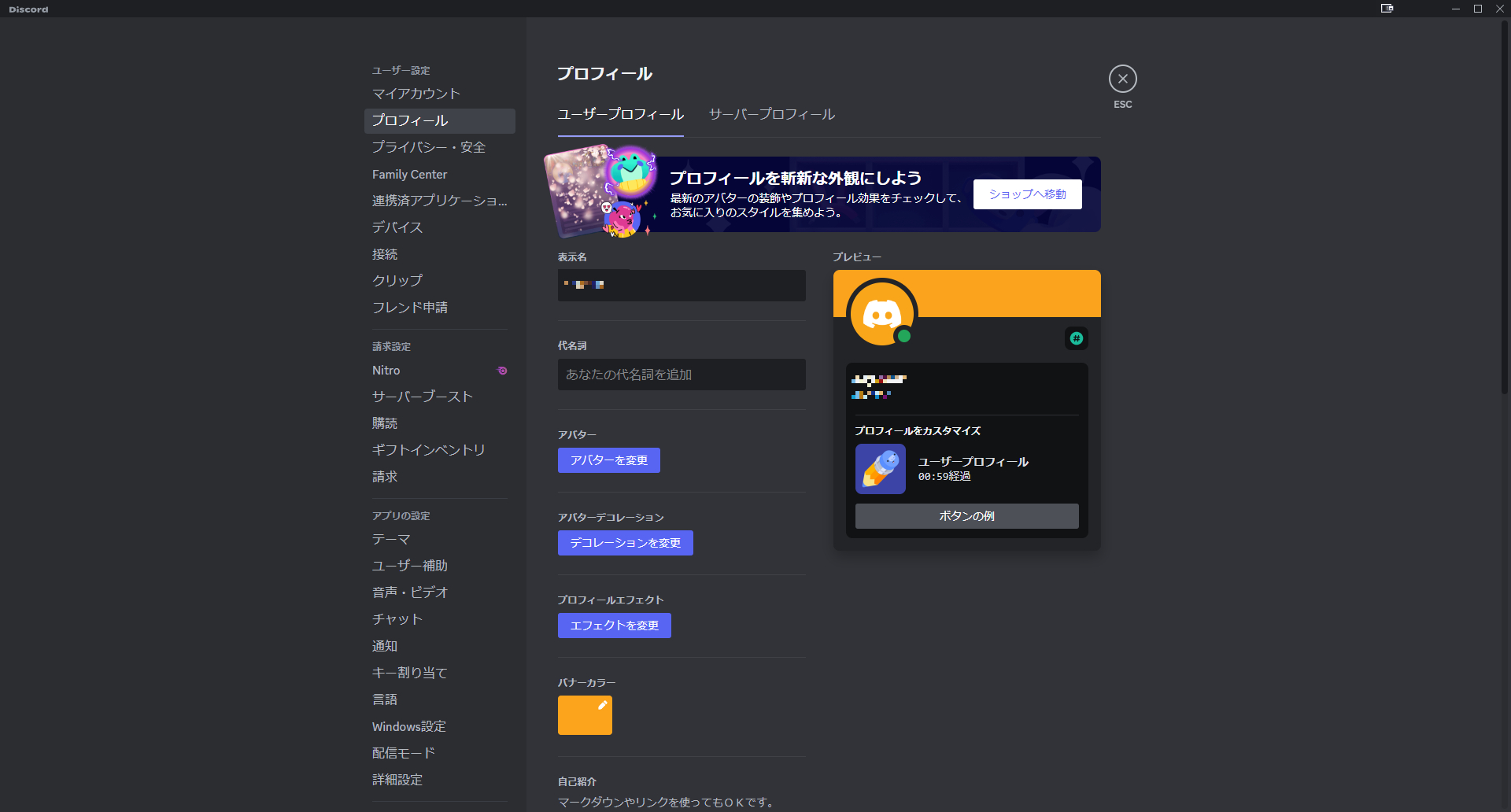1511x812 pixels.
Task: Click the pencil thumbnail in preview card
Action: click(881, 469)
